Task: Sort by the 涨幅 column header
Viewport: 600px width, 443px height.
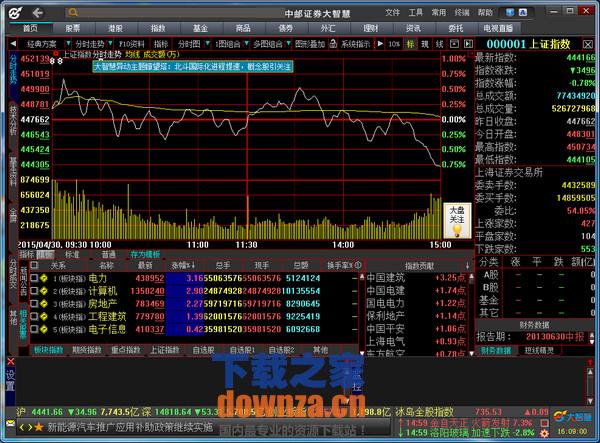Action: 183,265
